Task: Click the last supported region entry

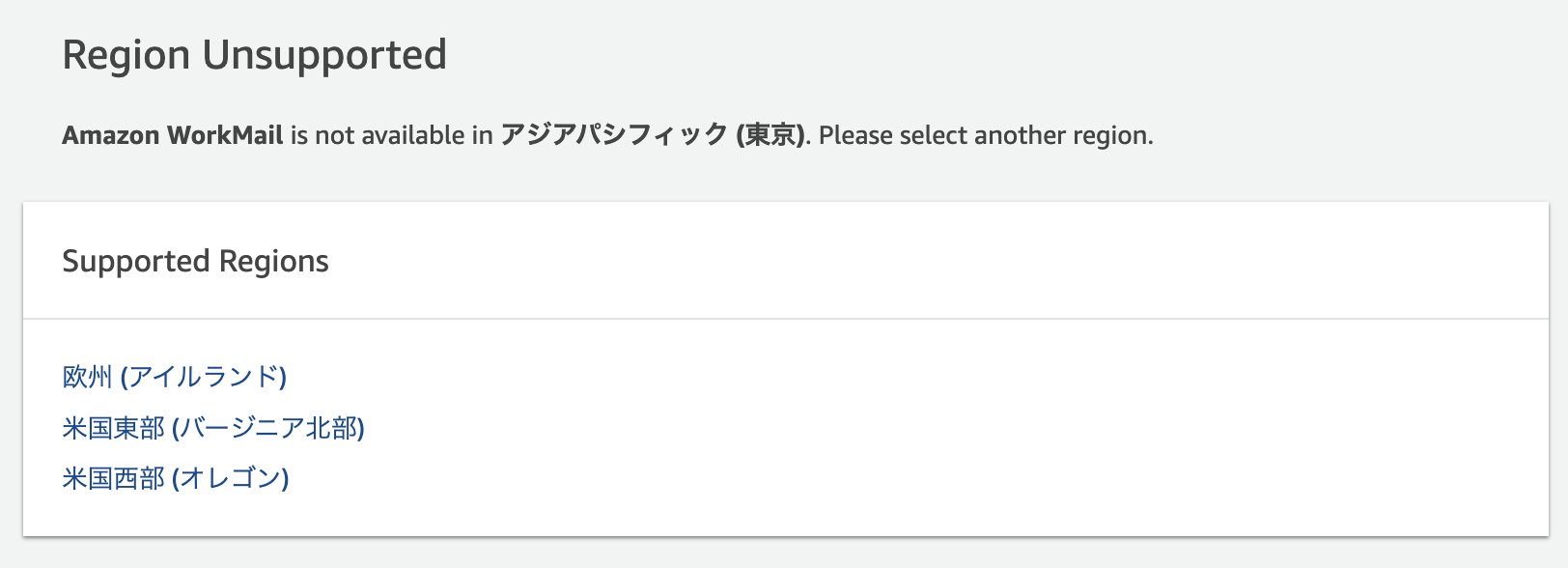Action: point(176,477)
